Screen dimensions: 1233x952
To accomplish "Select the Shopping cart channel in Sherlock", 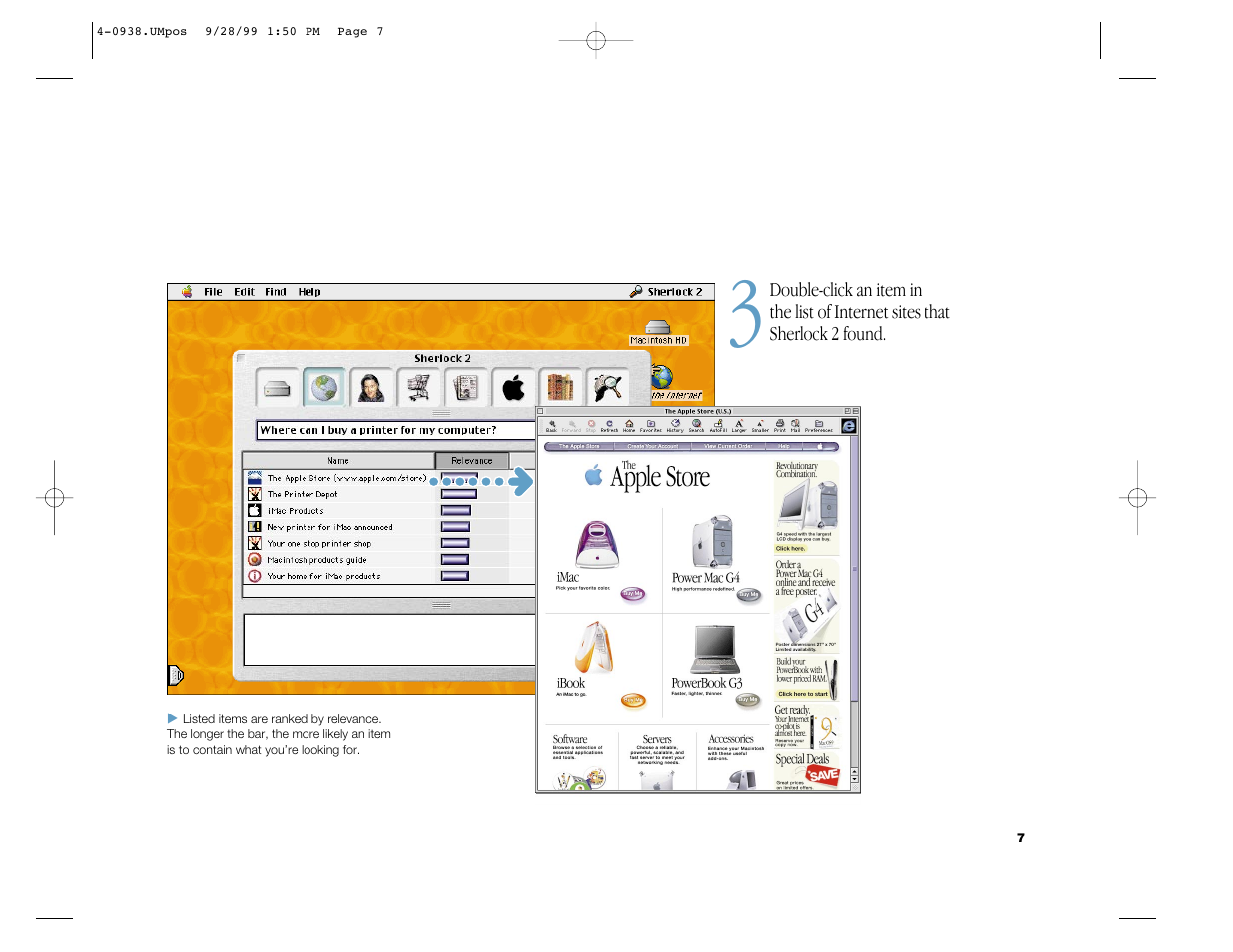I will (419, 388).
